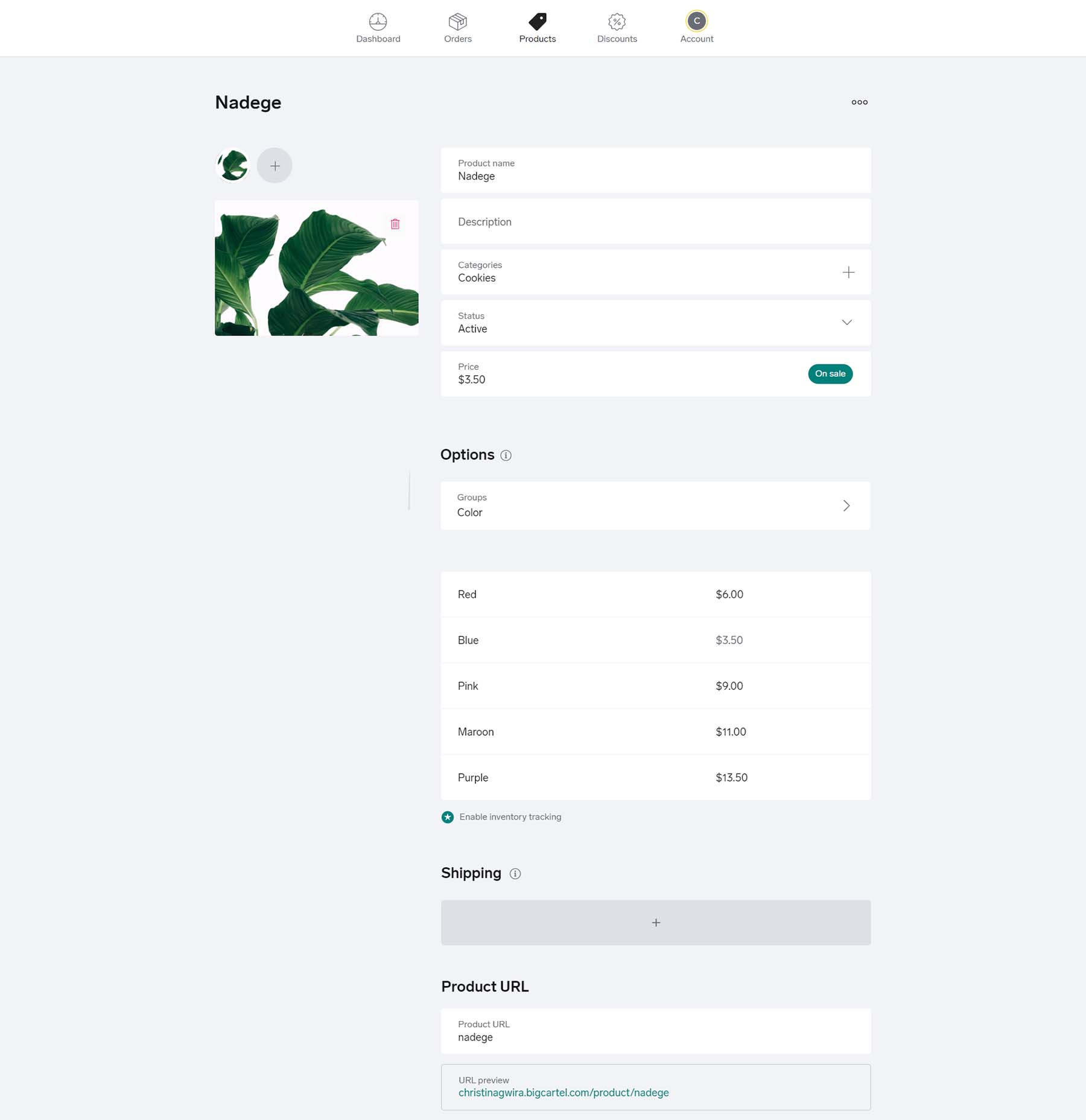The height and width of the screenshot is (1120, 1086).
Task: Add a new product image with plus button
Action: click(275, 165)
